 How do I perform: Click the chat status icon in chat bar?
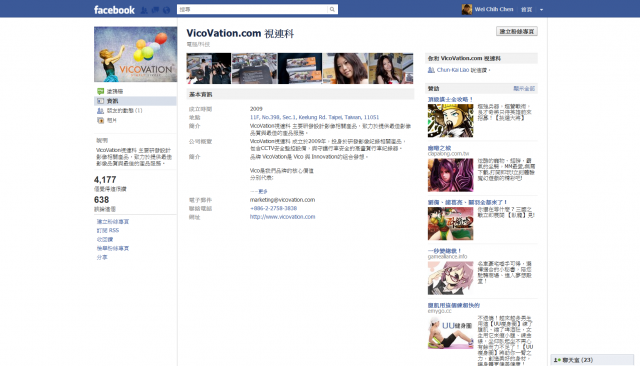tap(557, 360)
